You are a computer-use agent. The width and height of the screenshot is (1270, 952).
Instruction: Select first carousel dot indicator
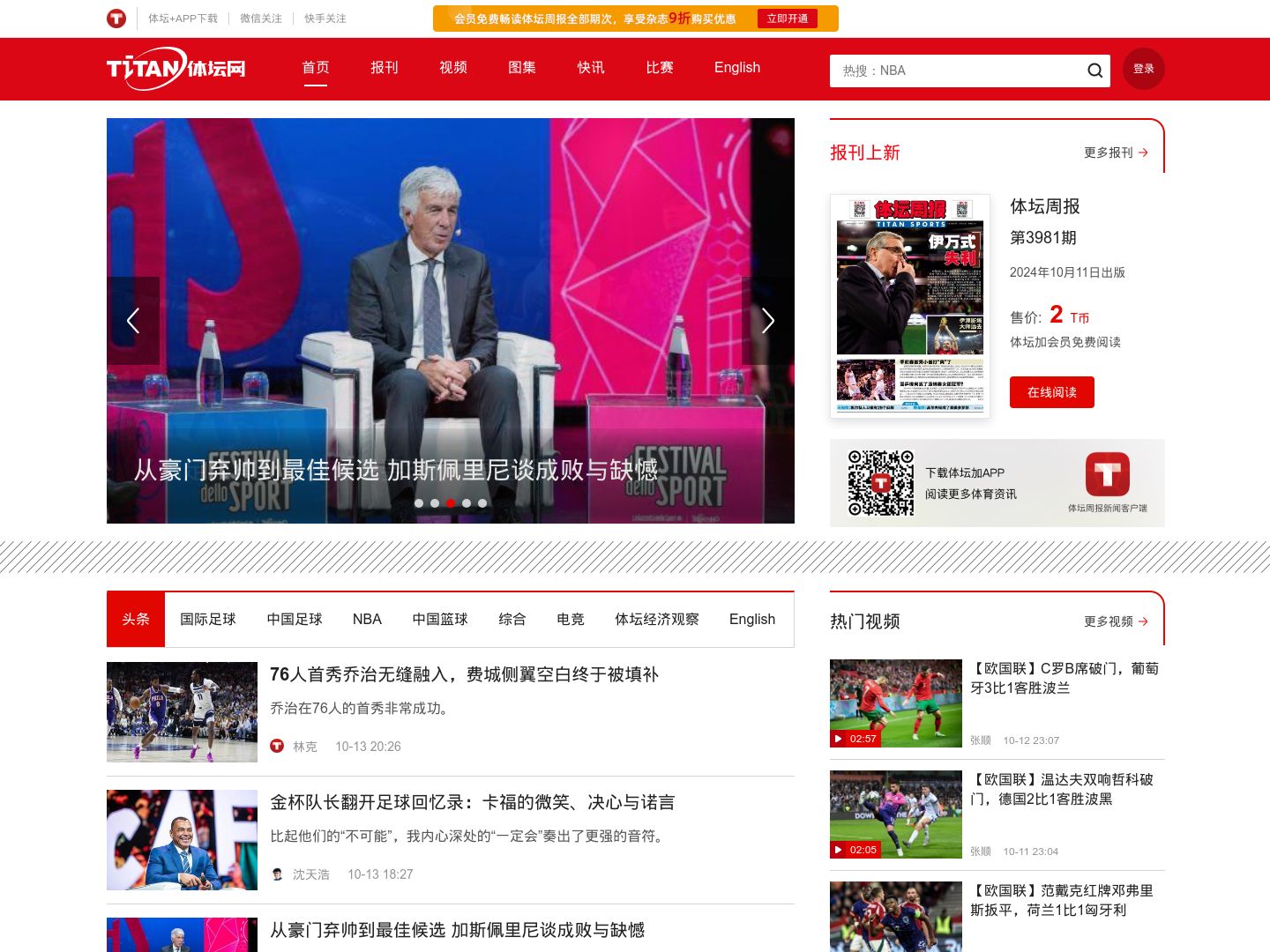coord(419,503)
